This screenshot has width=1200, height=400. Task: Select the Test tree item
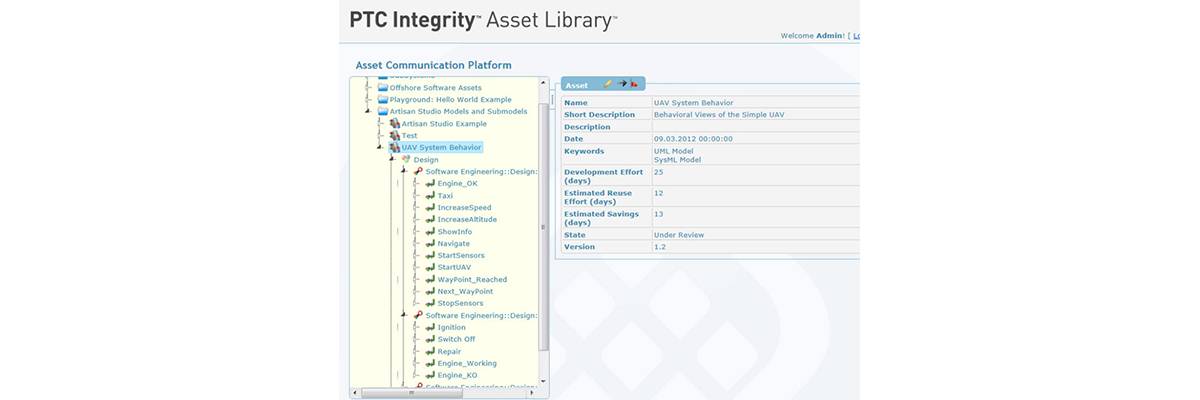point(409,136)
